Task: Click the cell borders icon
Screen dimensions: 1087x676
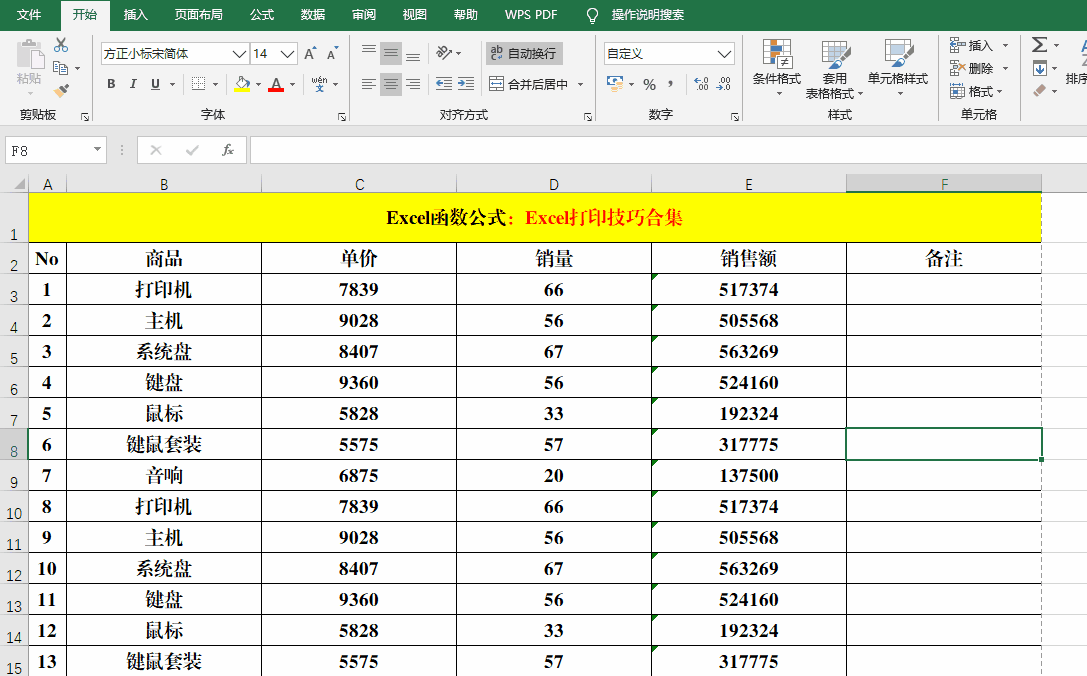Action: (x=198, y=84)
